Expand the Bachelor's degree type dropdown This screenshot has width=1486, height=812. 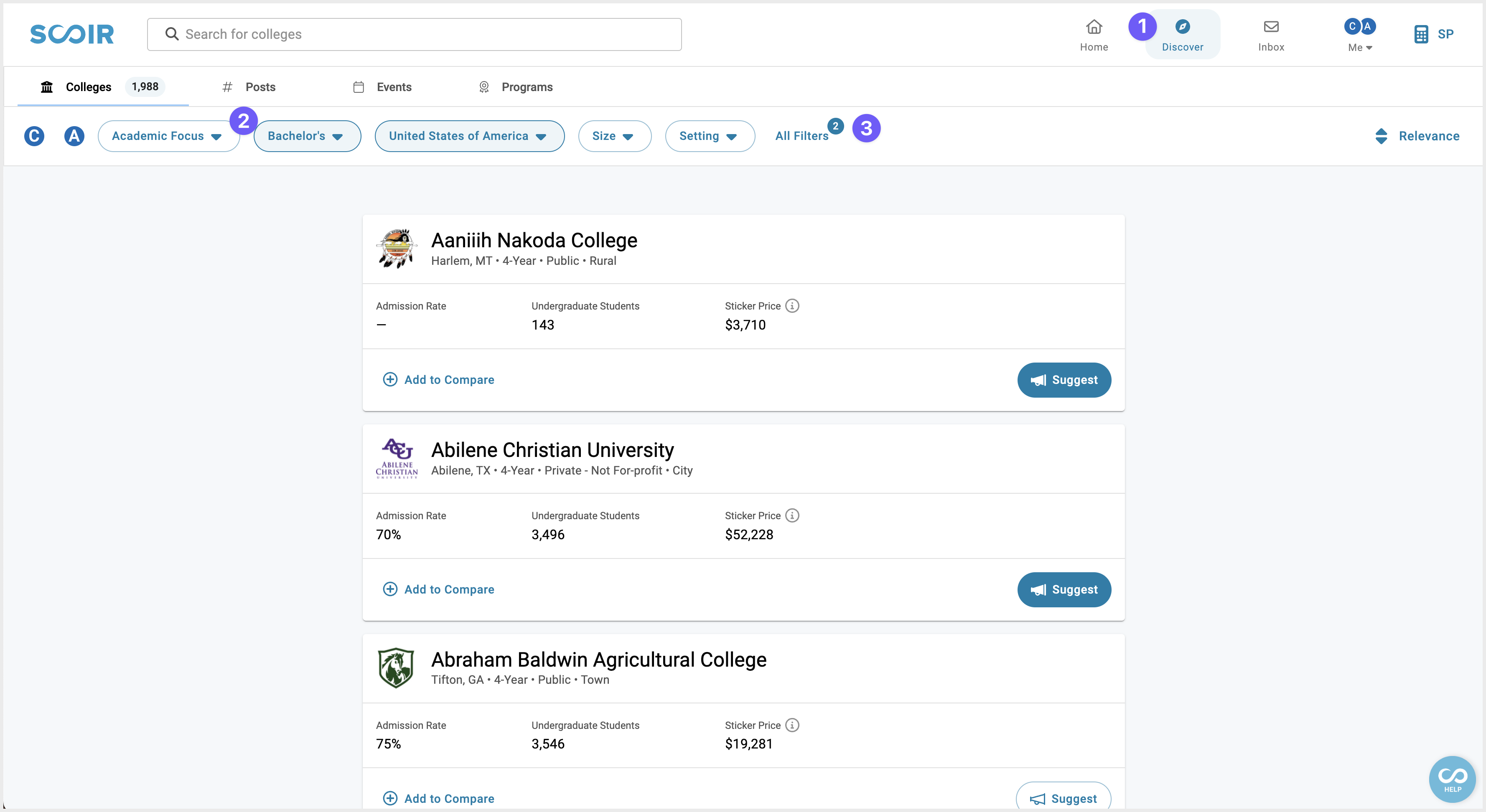tap(305, 135)
